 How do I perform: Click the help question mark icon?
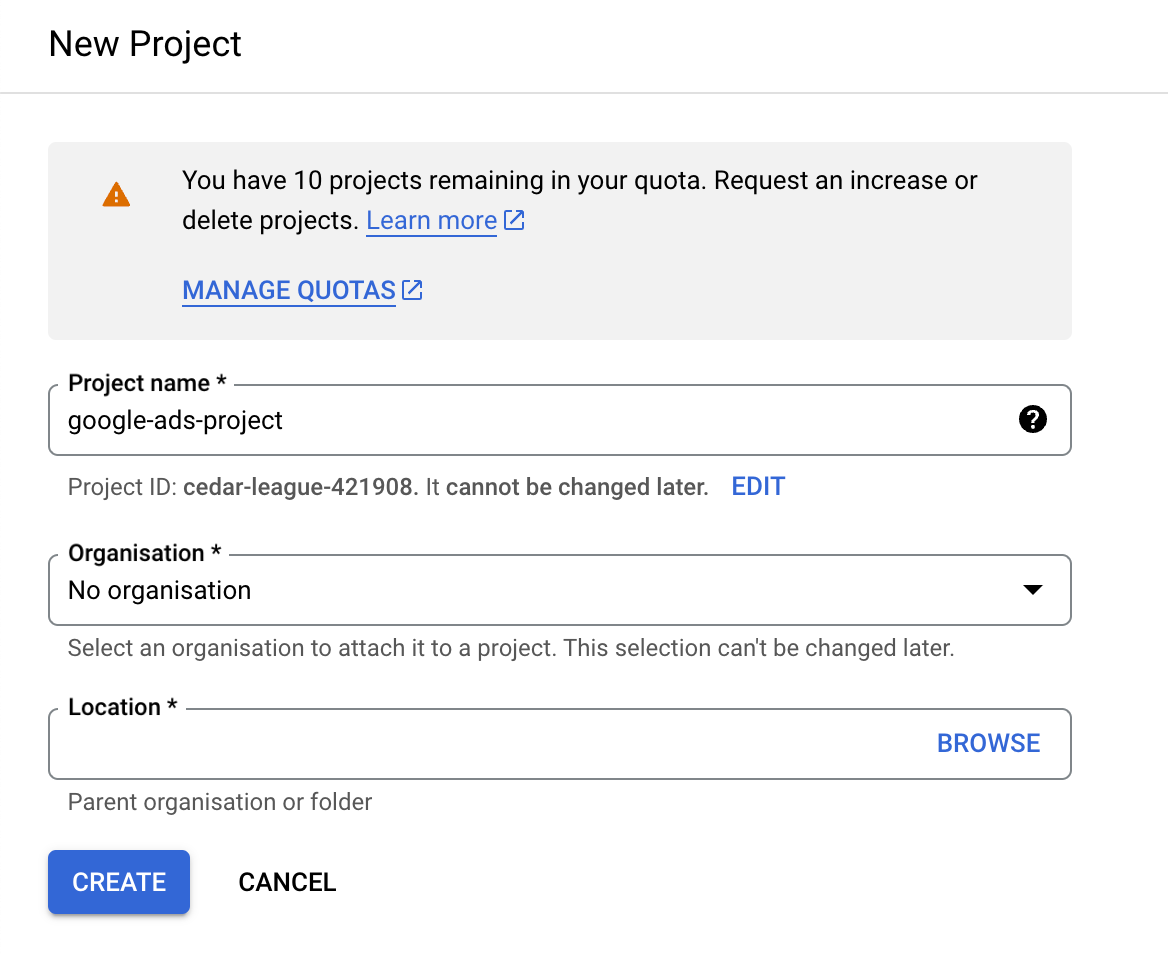[1033, 420]
